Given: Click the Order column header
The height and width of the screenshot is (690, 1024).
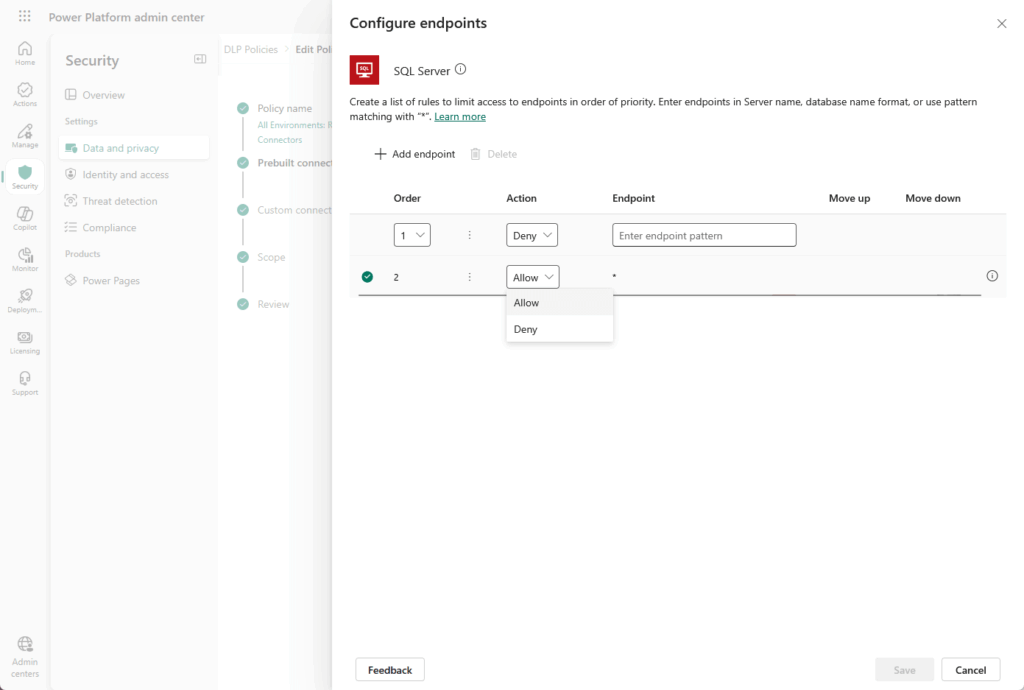Looking at the screenshot, I should click(x=407, y=198).
